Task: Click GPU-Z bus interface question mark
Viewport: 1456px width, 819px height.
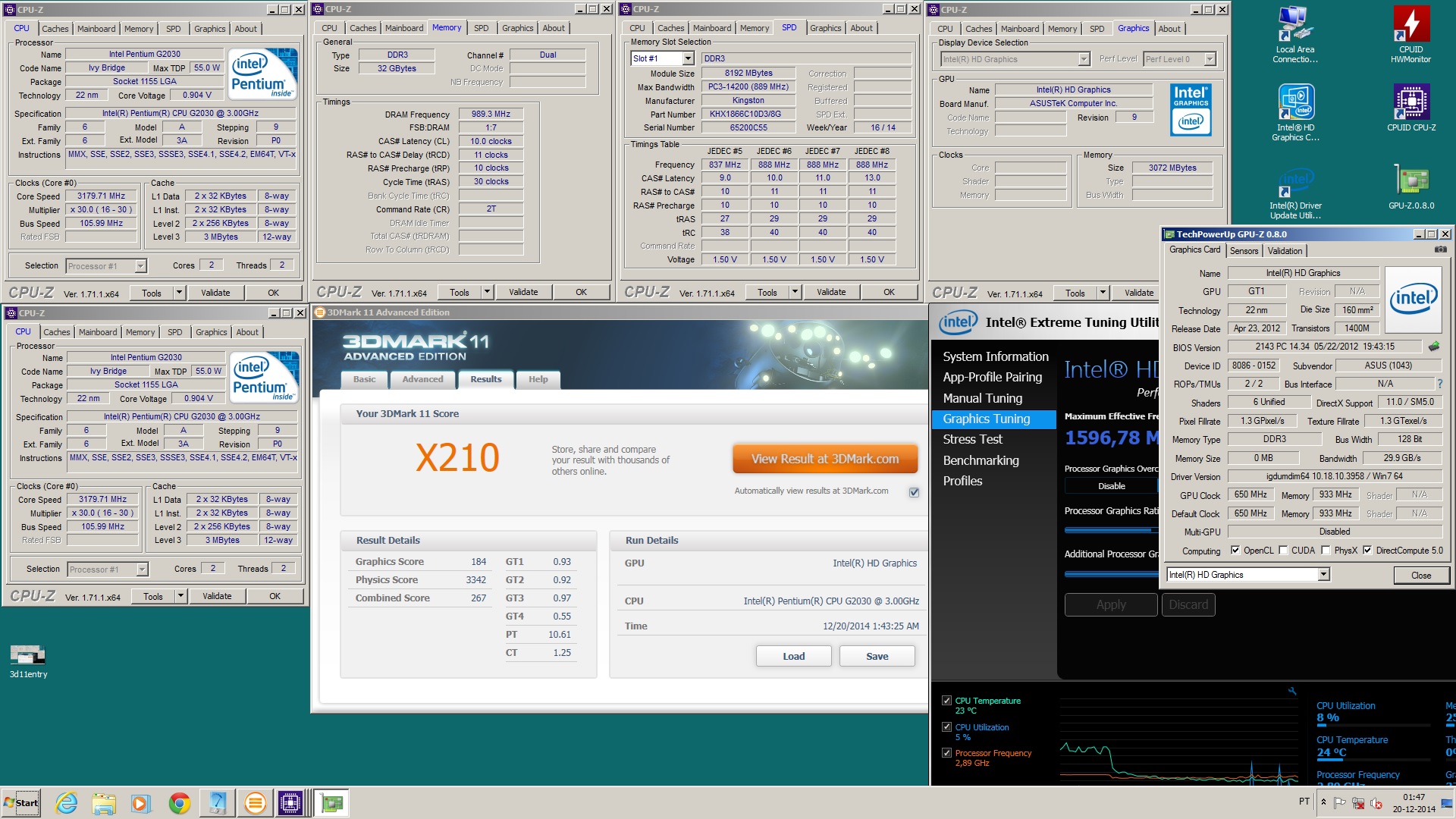Action: (x=1440, y=384)
